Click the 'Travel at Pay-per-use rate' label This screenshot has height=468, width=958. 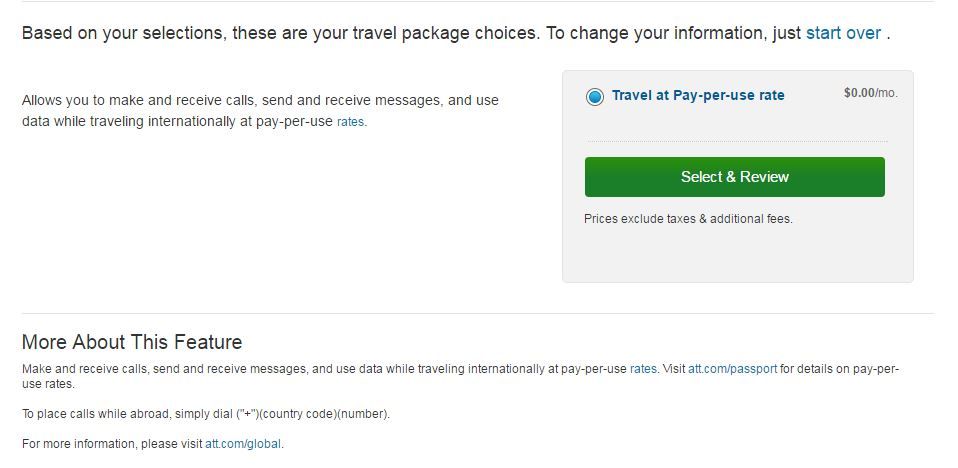pos(698,96)
